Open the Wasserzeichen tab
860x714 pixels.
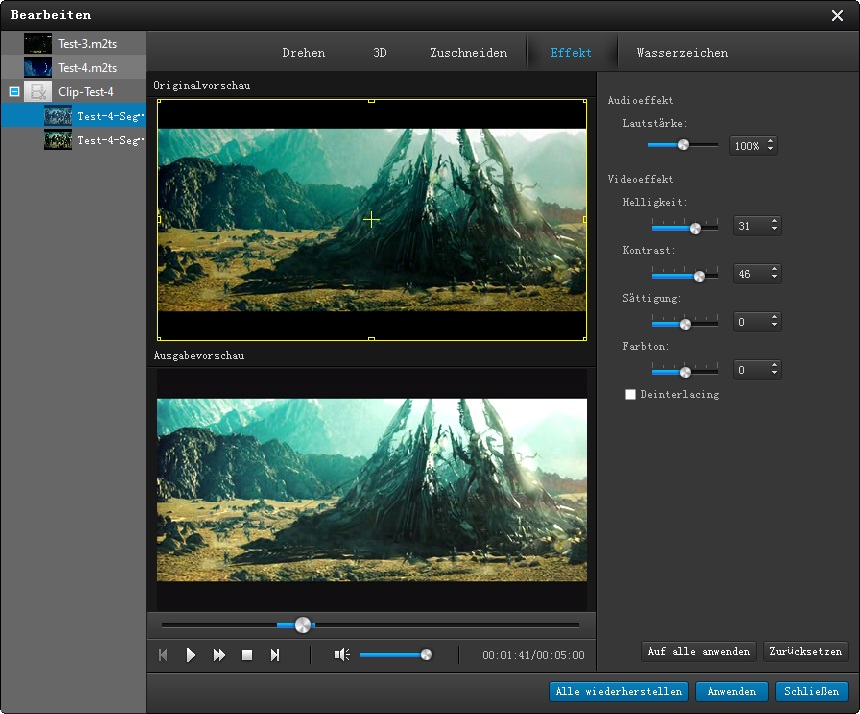coord(682,53)
